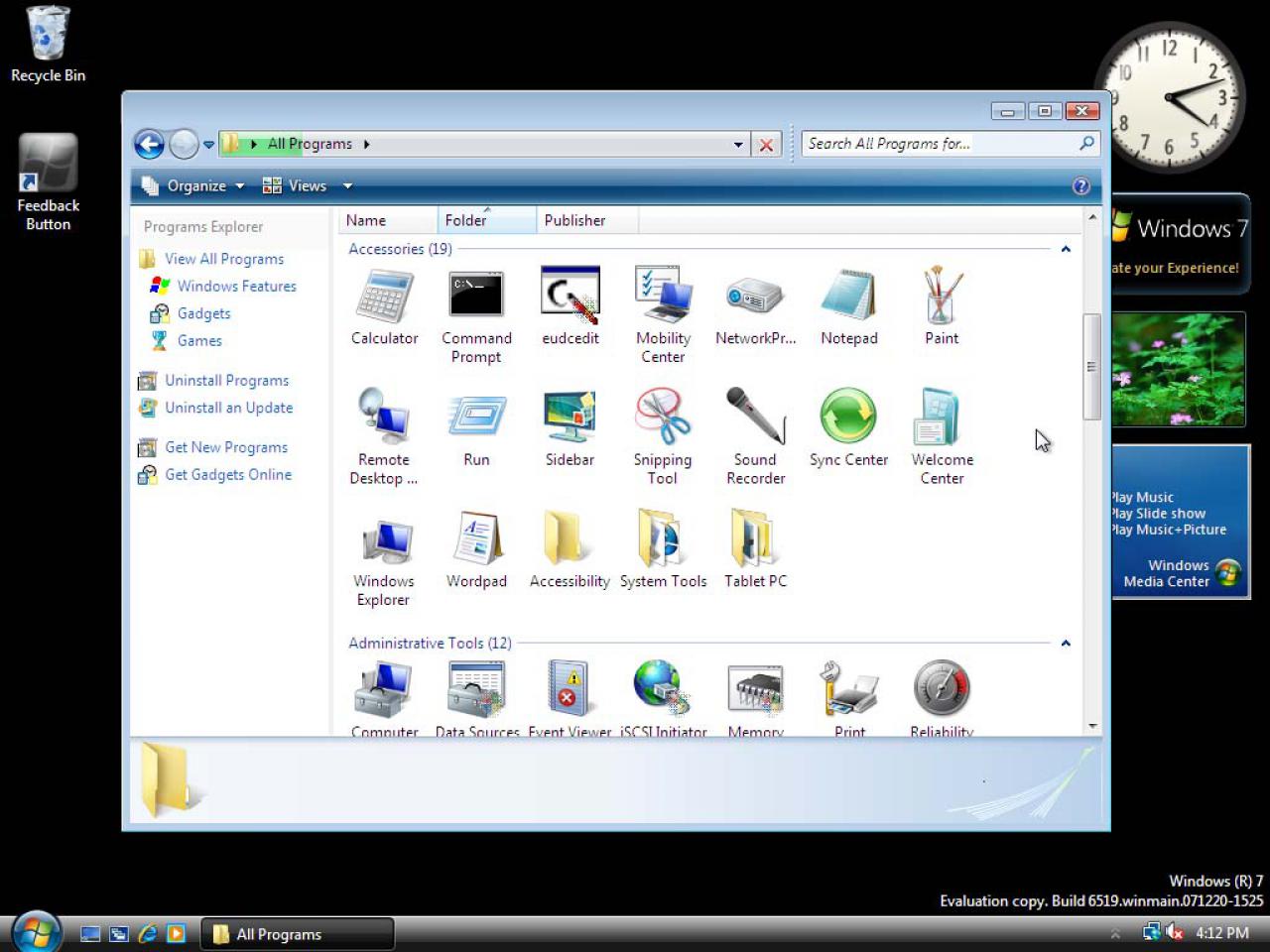This screenshot has height=952, width=1270.
Task: Open the Sidebar program icon
Action: click(x=570, y=416)
